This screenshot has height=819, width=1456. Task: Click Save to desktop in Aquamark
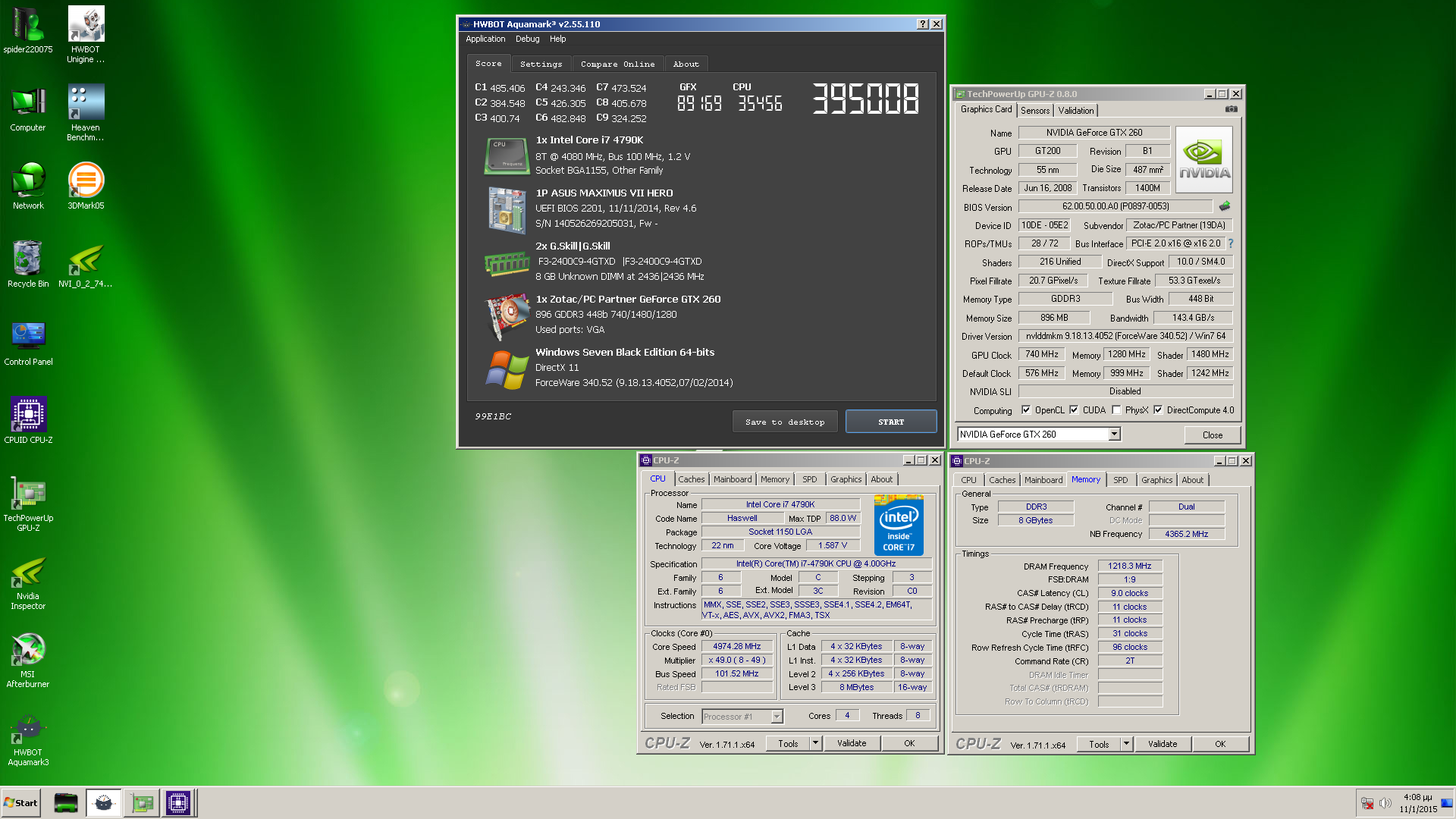(785, 422)
